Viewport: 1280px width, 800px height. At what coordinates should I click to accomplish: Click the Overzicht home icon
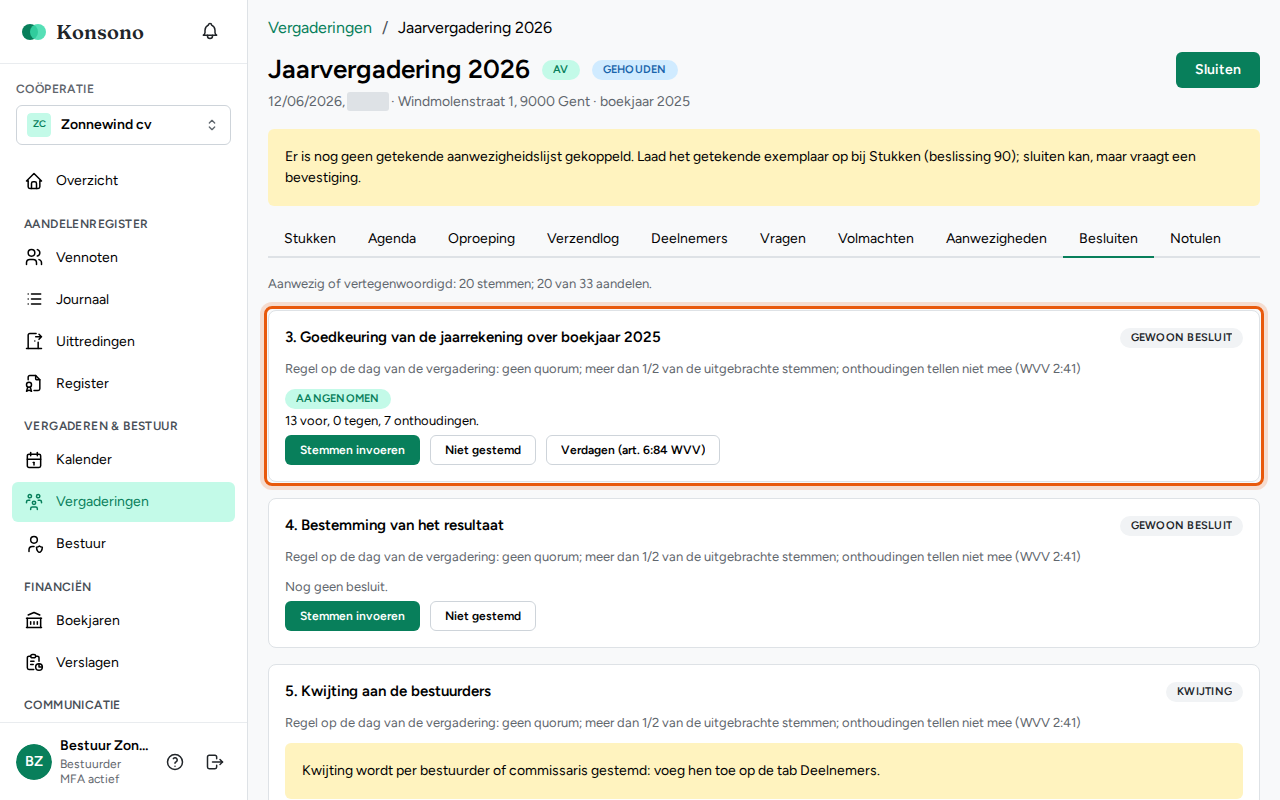pyautogui.click(x=34, y=181)
